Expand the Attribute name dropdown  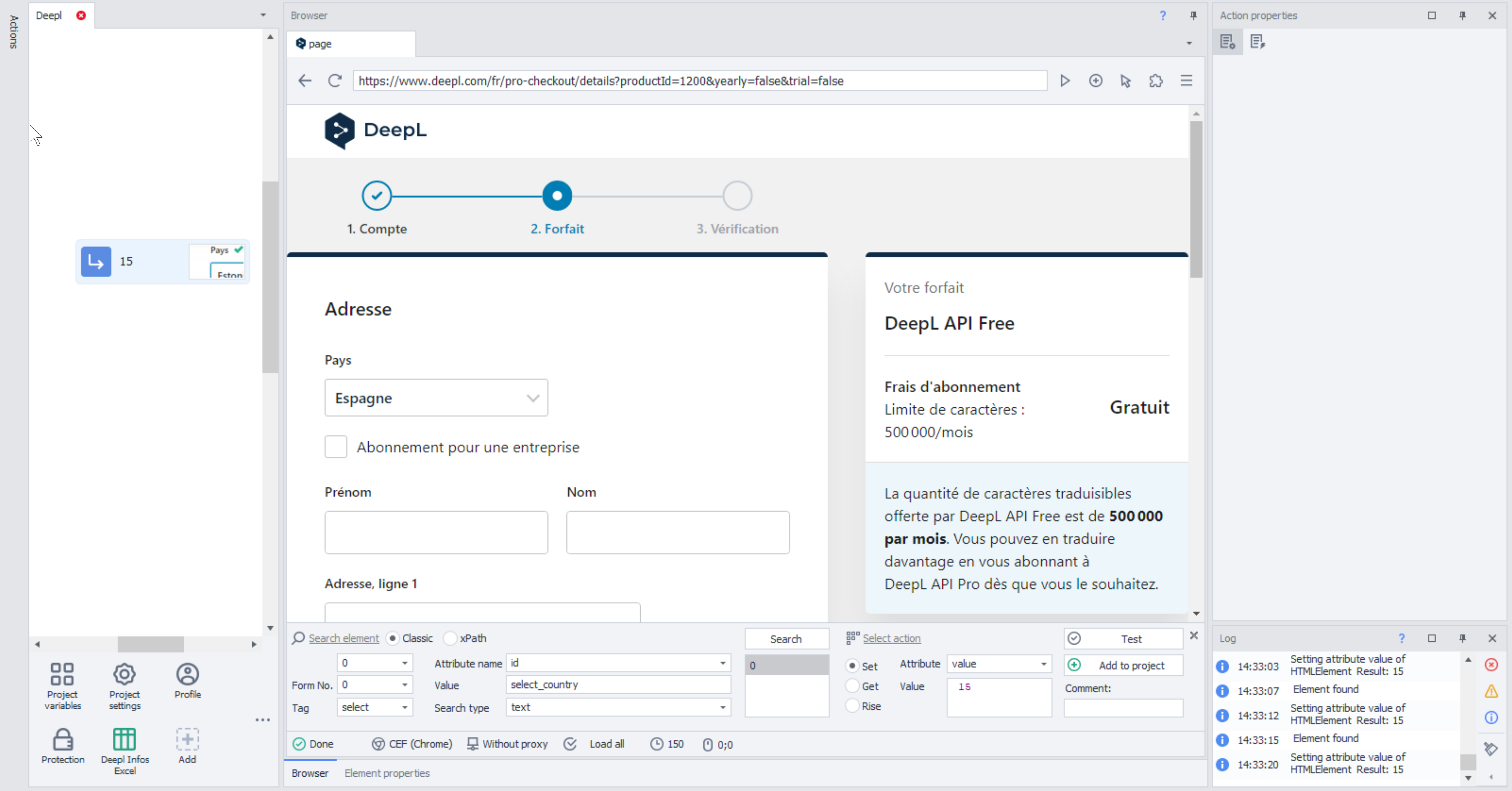coord(722,663)
